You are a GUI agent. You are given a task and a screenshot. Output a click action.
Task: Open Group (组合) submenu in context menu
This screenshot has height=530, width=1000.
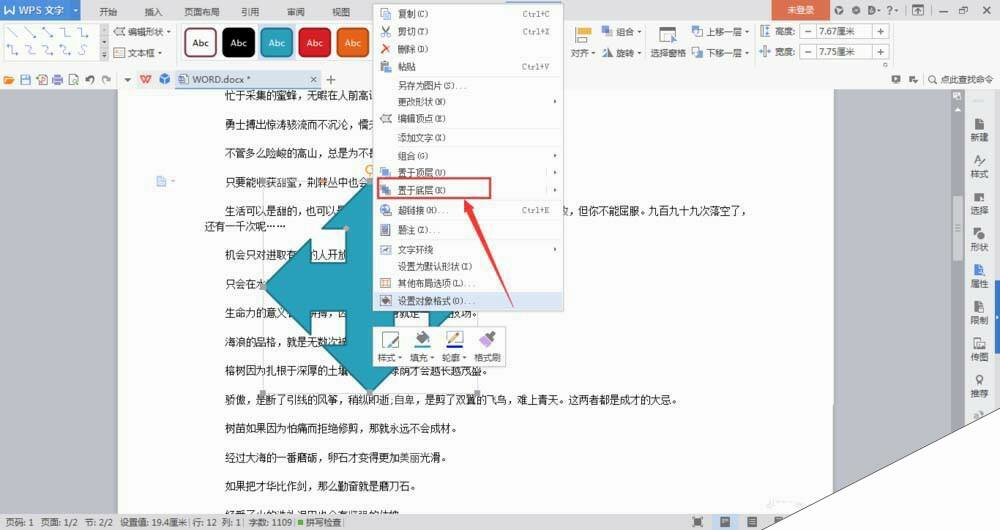pos(467,156)
